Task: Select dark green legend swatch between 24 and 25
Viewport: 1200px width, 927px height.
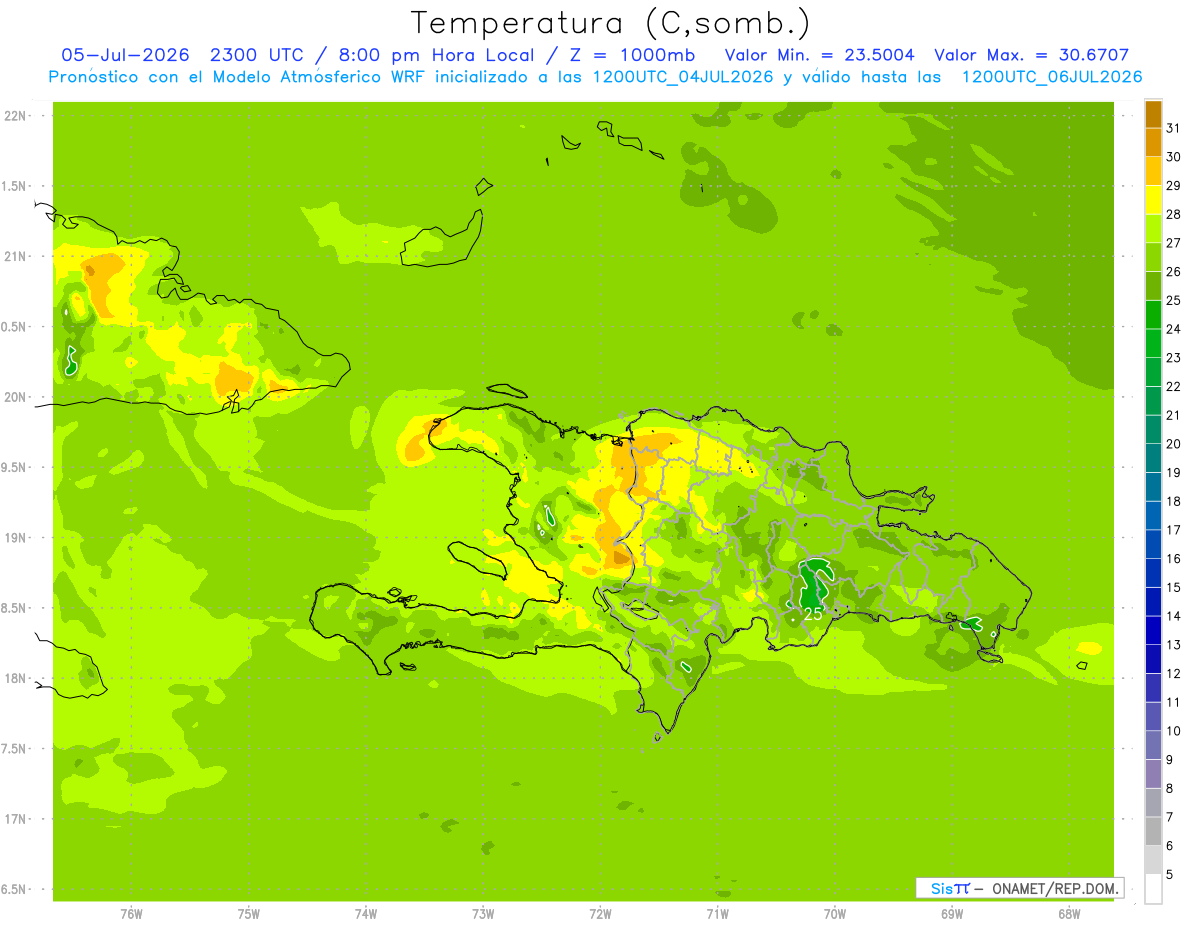Action: click(x=1153, y=315)
